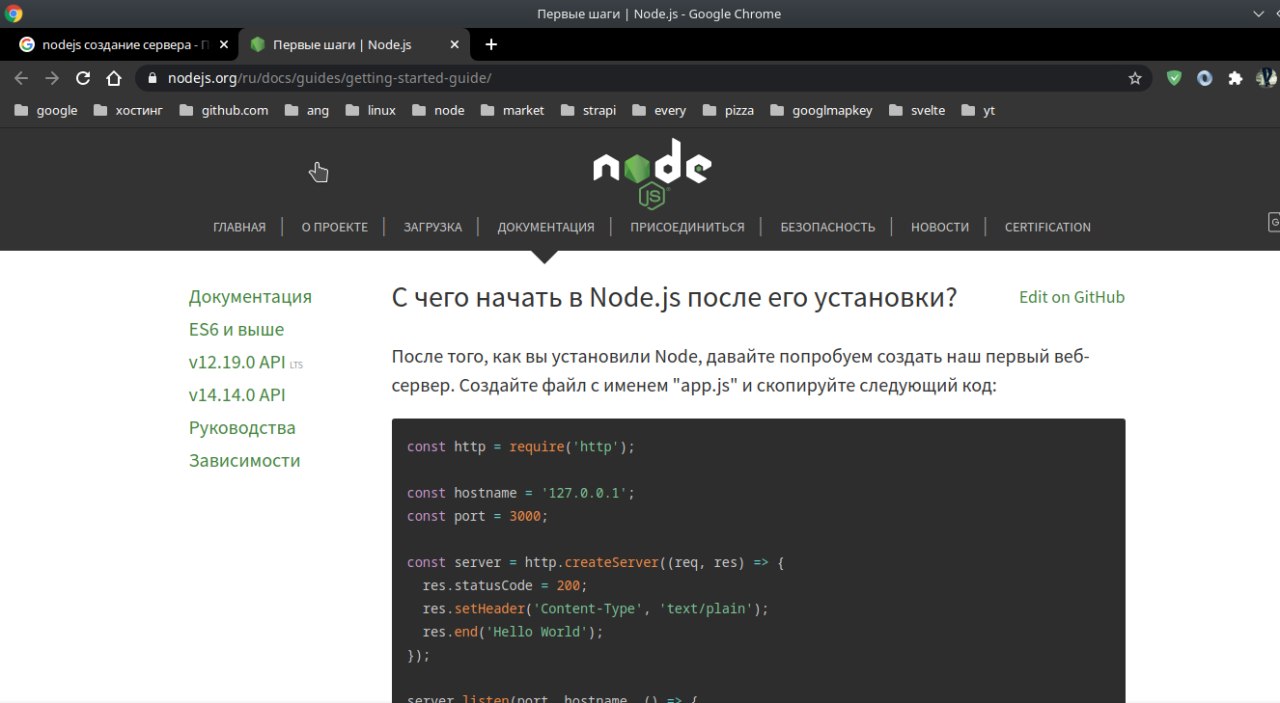1280x703 pixels.
Task: Open a new tab with plus
Action: (x=490, y=44)
